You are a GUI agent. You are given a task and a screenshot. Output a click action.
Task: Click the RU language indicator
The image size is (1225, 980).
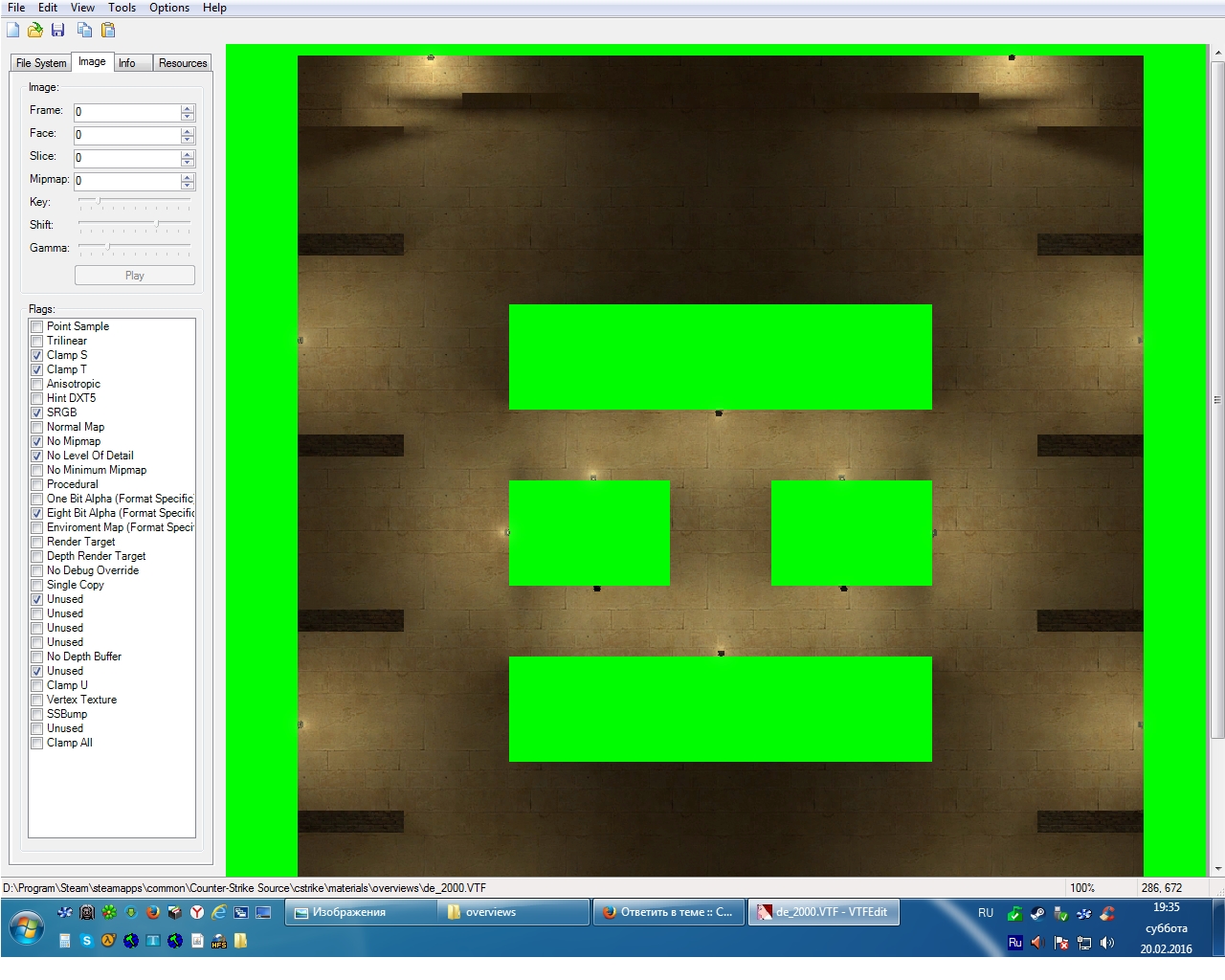(x=986, y=913)
